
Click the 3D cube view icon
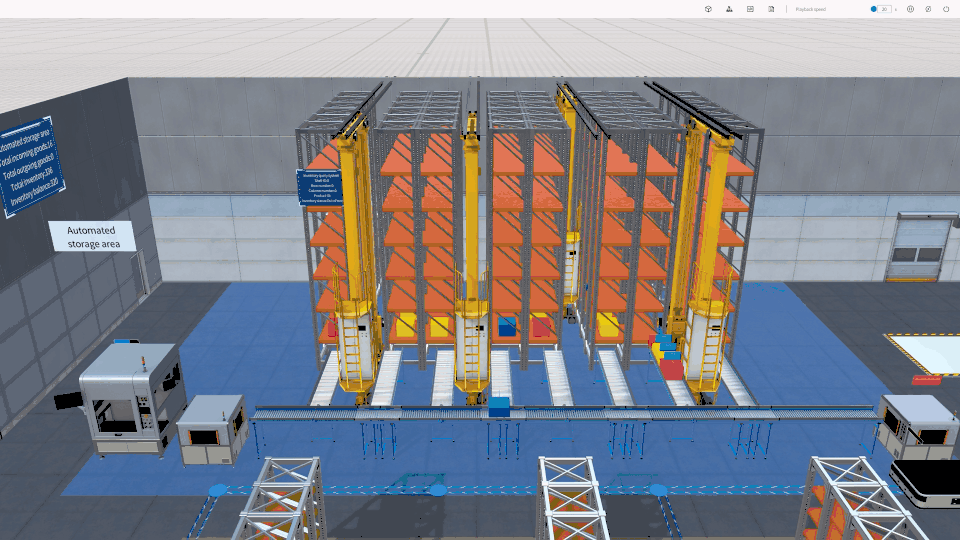pos(708,9)
